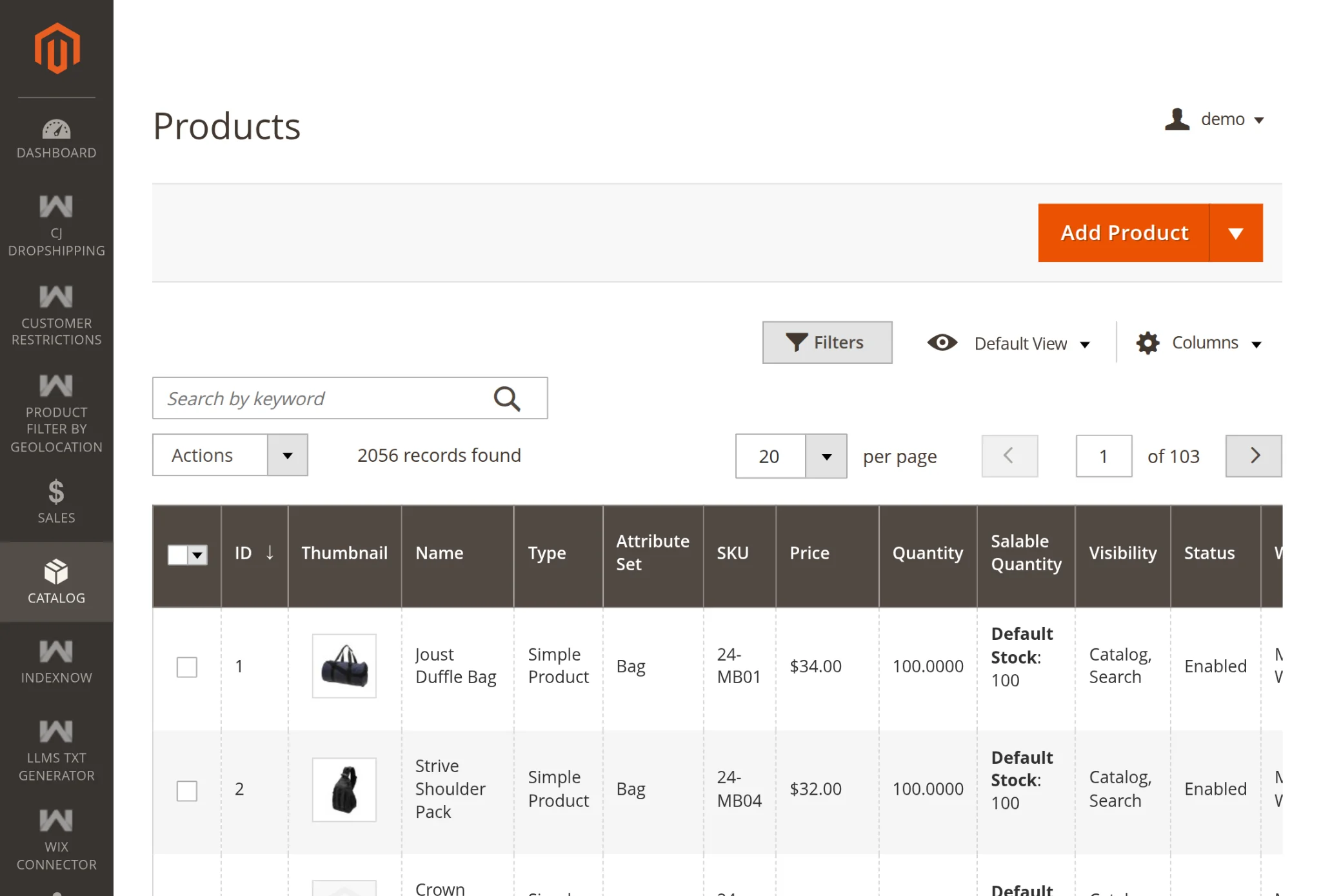1321x896 pixels.
Task: Navigate to the Sales section
Action: [57, 502]
